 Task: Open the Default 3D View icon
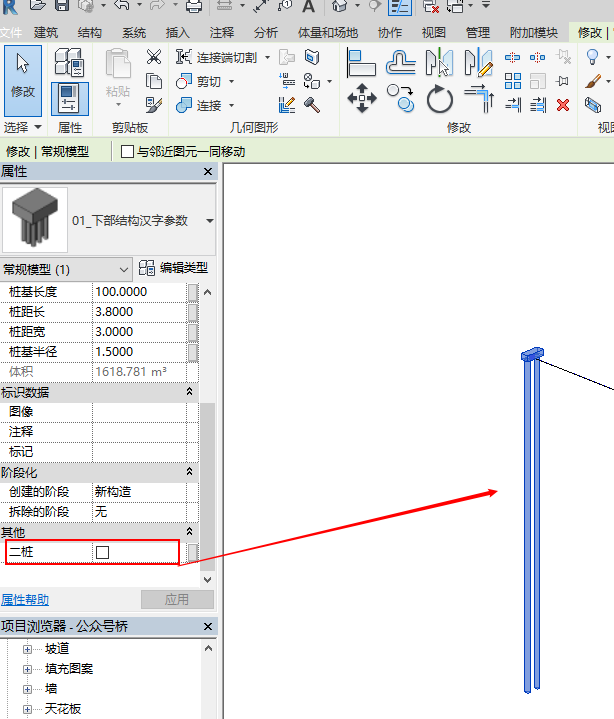(339, 6)
